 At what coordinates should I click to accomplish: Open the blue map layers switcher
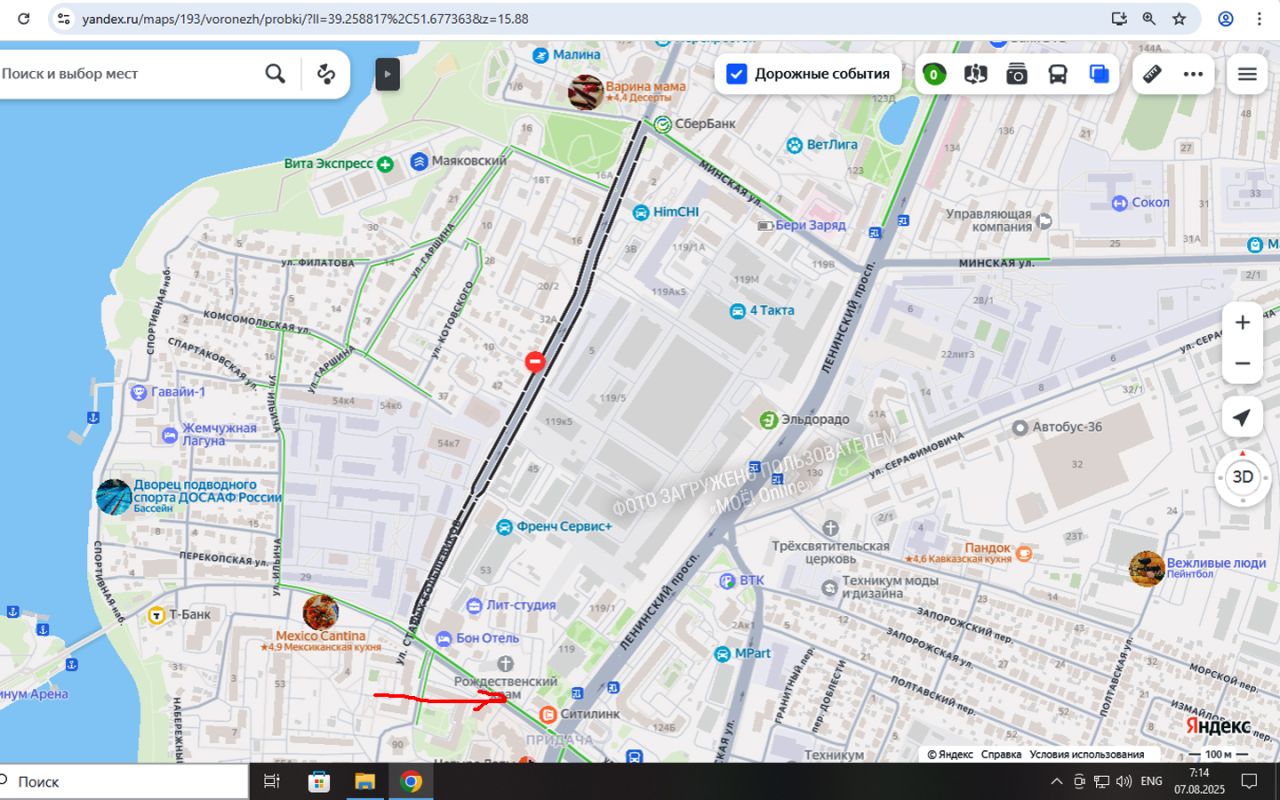click(1099, 74)
